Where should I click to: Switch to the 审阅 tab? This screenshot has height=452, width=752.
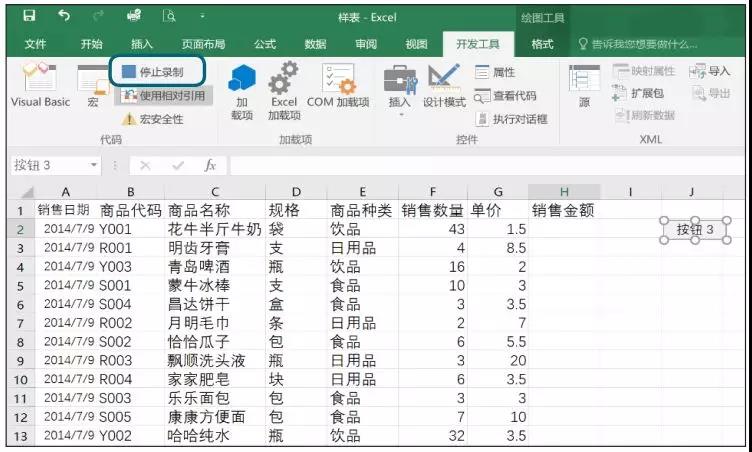[366, 44]
